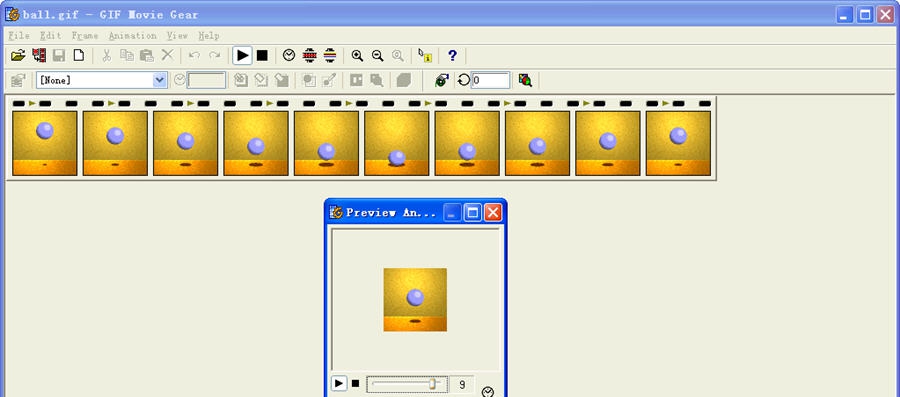The height and width of the screenshot is (397, 900).
Task: Open timing settings with the clock icon
Action: point(289,56)
